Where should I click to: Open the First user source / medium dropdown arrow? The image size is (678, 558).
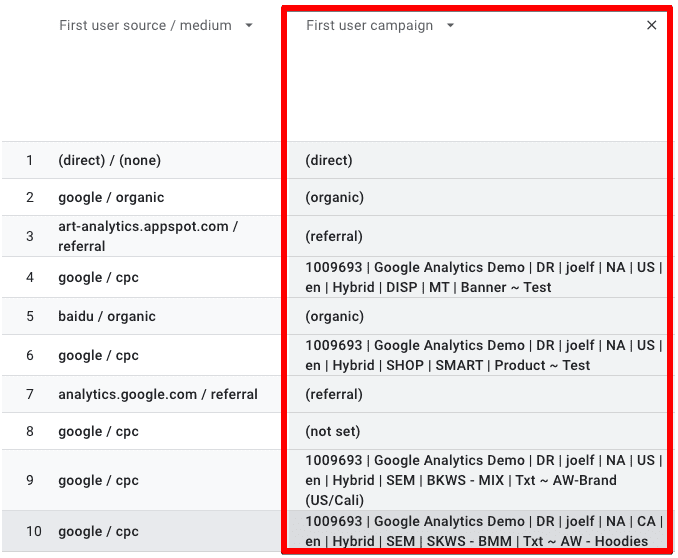249,26
